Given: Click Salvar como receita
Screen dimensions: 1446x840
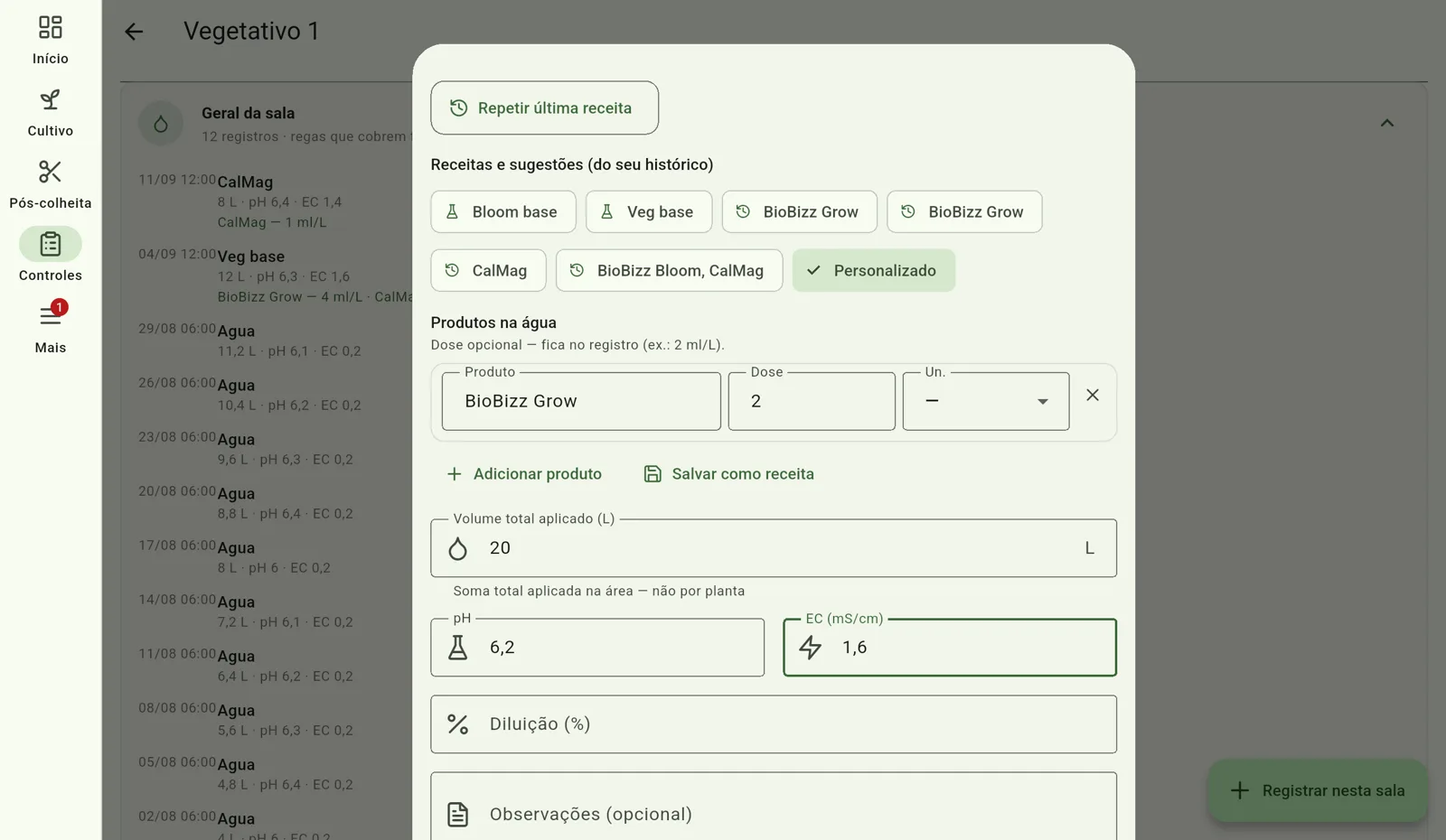Looking at the screenshot, I should [729, 473].
